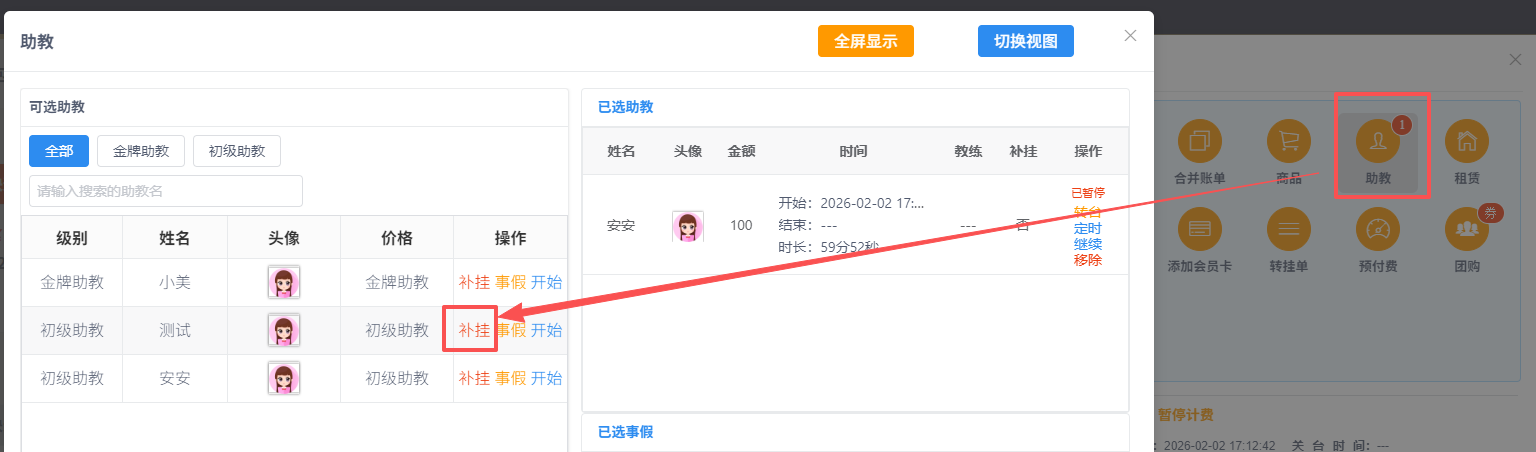Click the blue 切换视图 button
Viewport: 1536px width, 452px height.
(1025, 41)
